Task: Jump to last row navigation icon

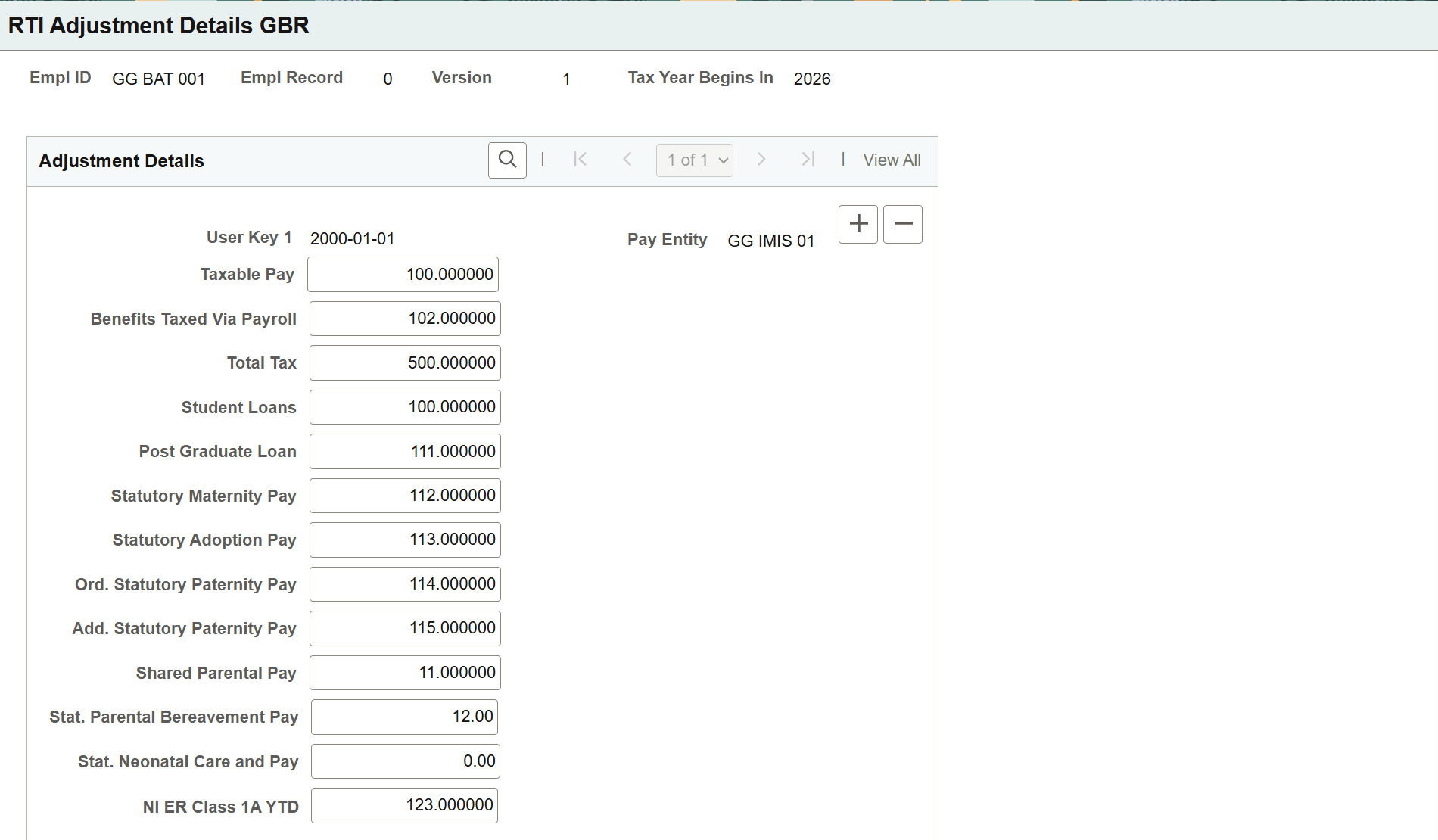Action: coord(808,160)
